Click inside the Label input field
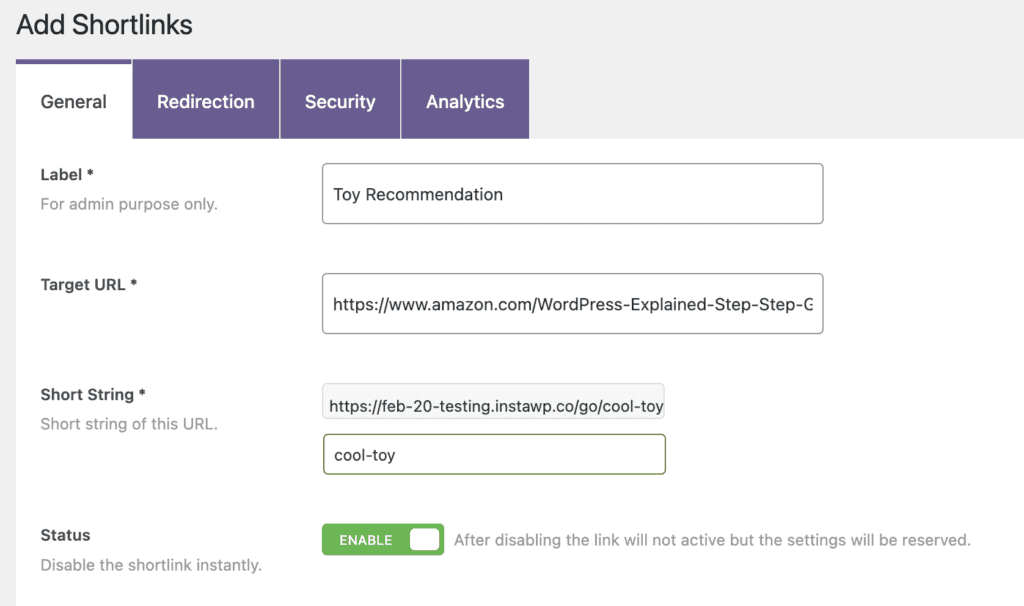1024x606 pixels. tap(571, 193)
